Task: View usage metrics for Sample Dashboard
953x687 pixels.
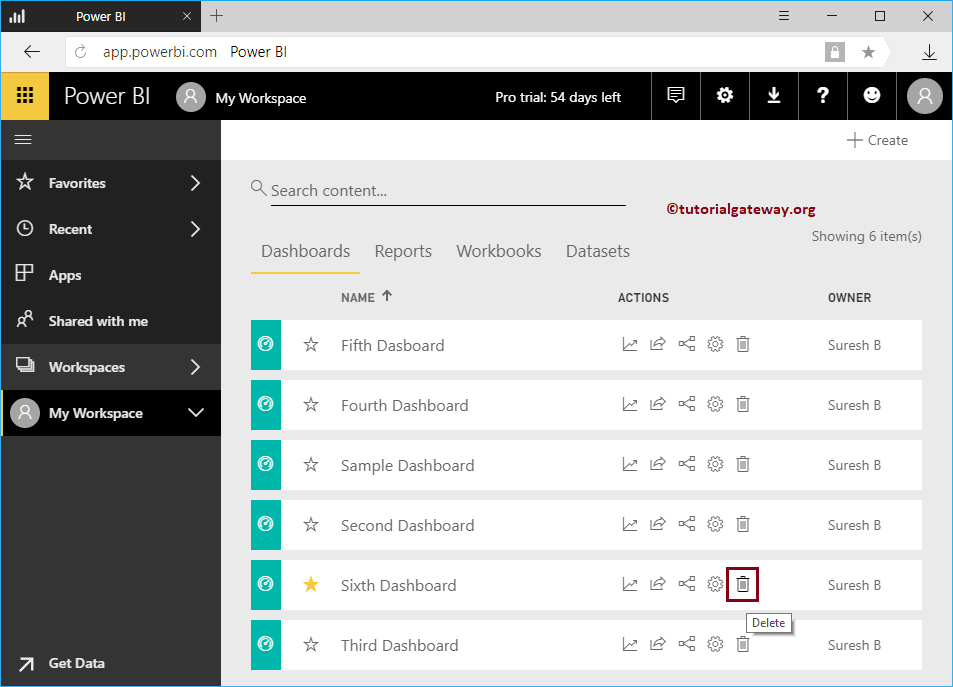Action: 630,464
